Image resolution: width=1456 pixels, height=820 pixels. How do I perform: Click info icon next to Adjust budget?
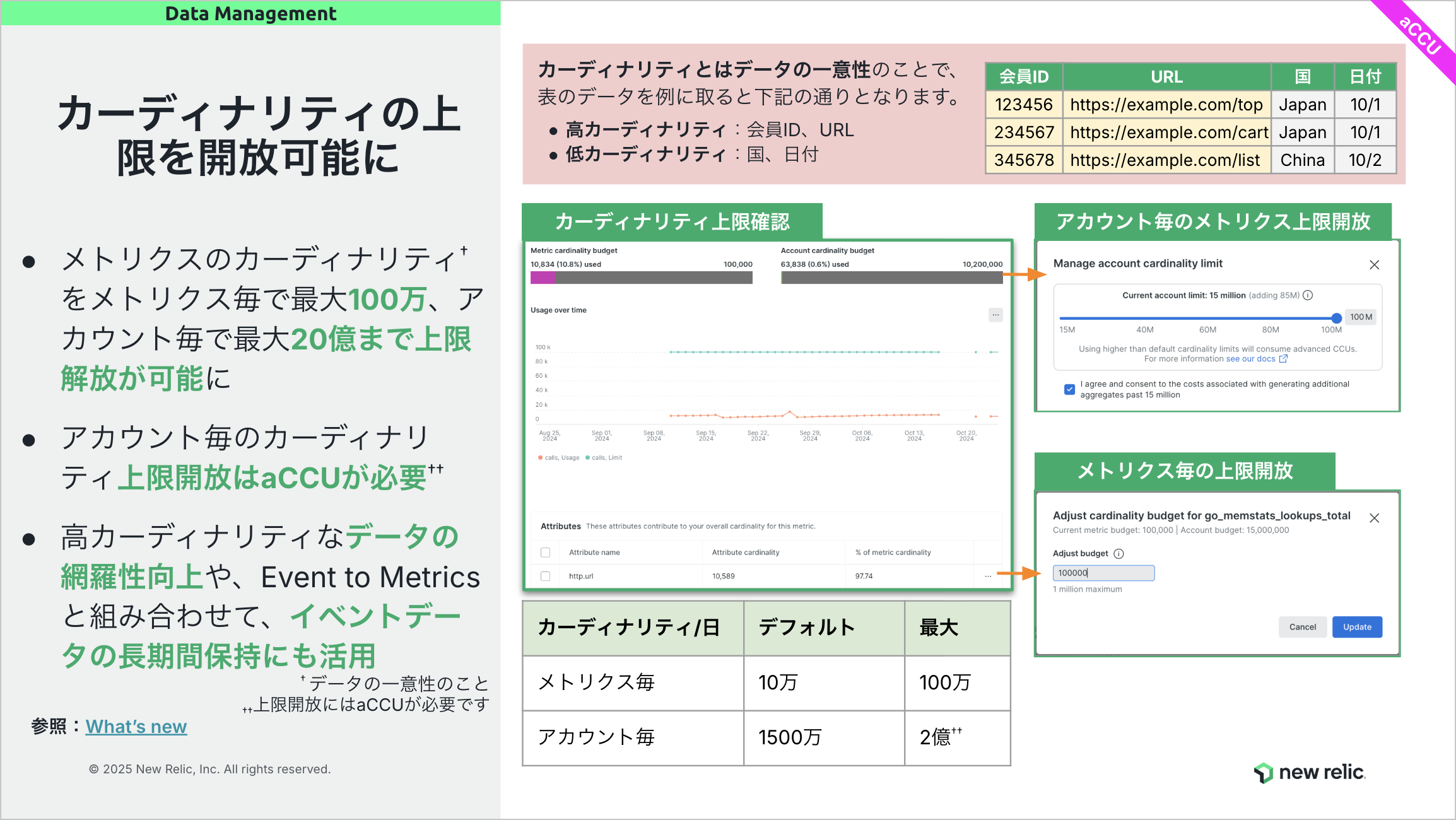(x=1118, y=554)
